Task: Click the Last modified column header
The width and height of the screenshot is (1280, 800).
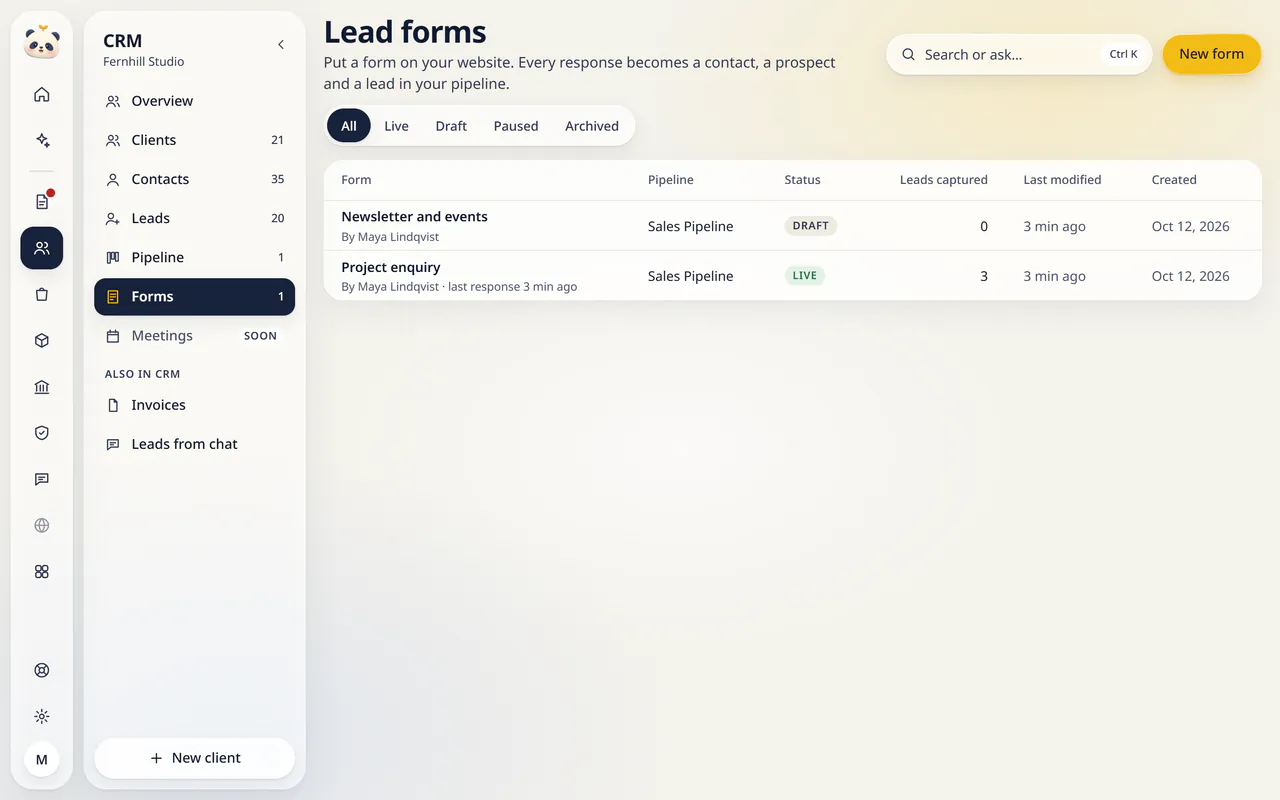Action: click(x=1062, y=180)
